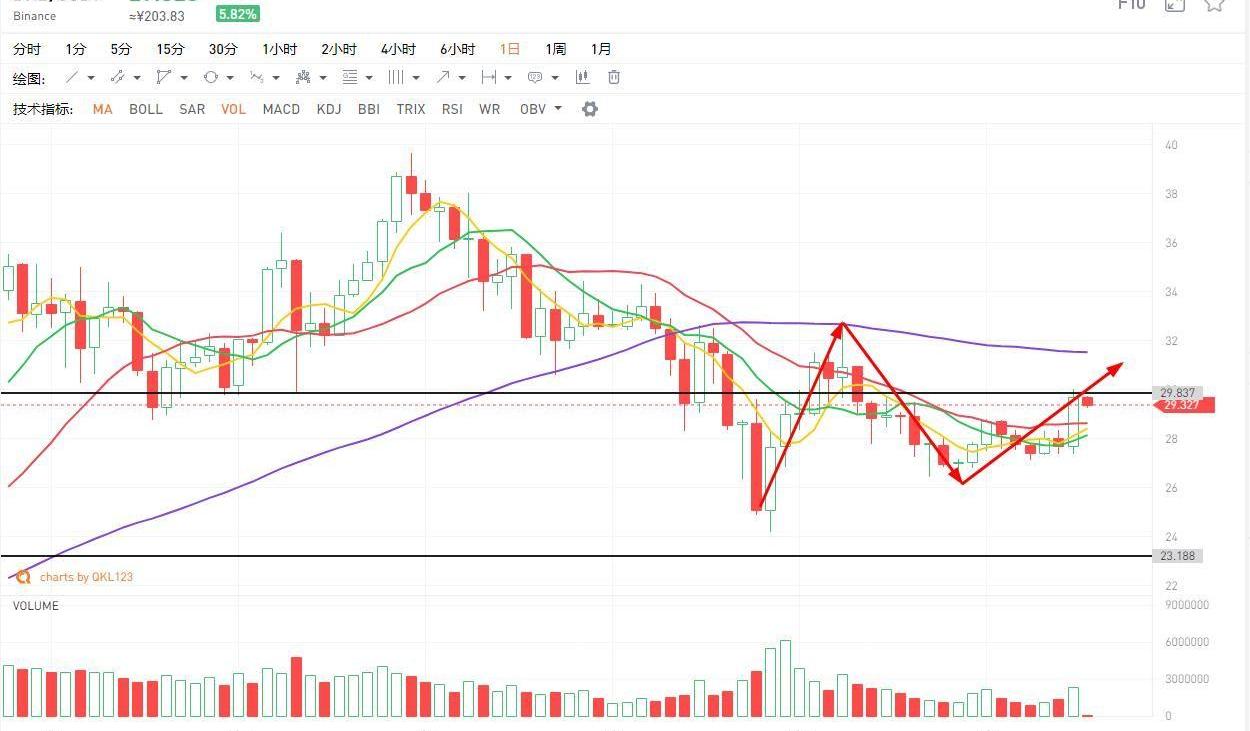Click the green 5.82% change badge
The width and height of the screenshot is (1250, 731).
click(238, 14)
